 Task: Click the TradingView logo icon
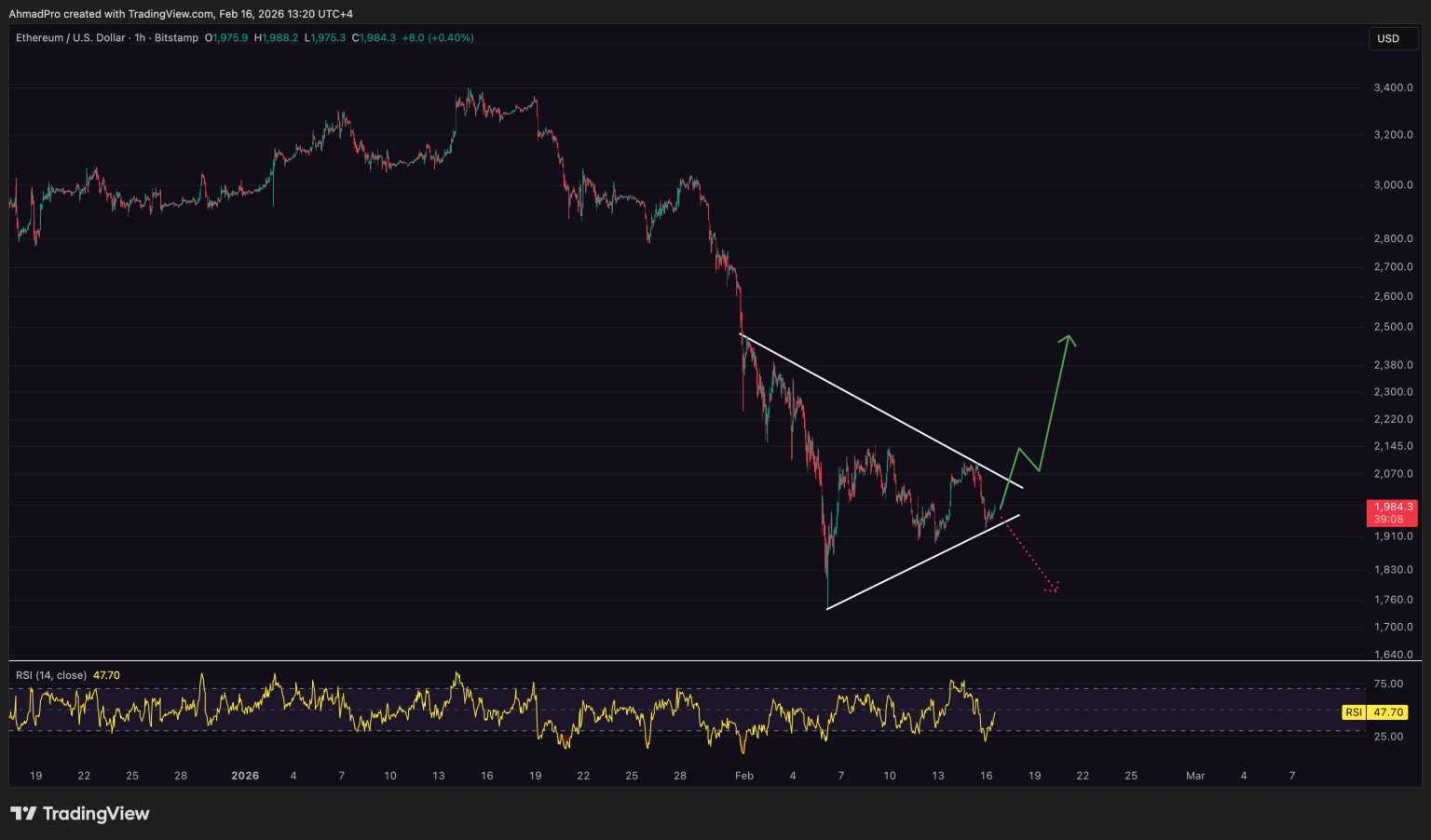tap(23, 814)
